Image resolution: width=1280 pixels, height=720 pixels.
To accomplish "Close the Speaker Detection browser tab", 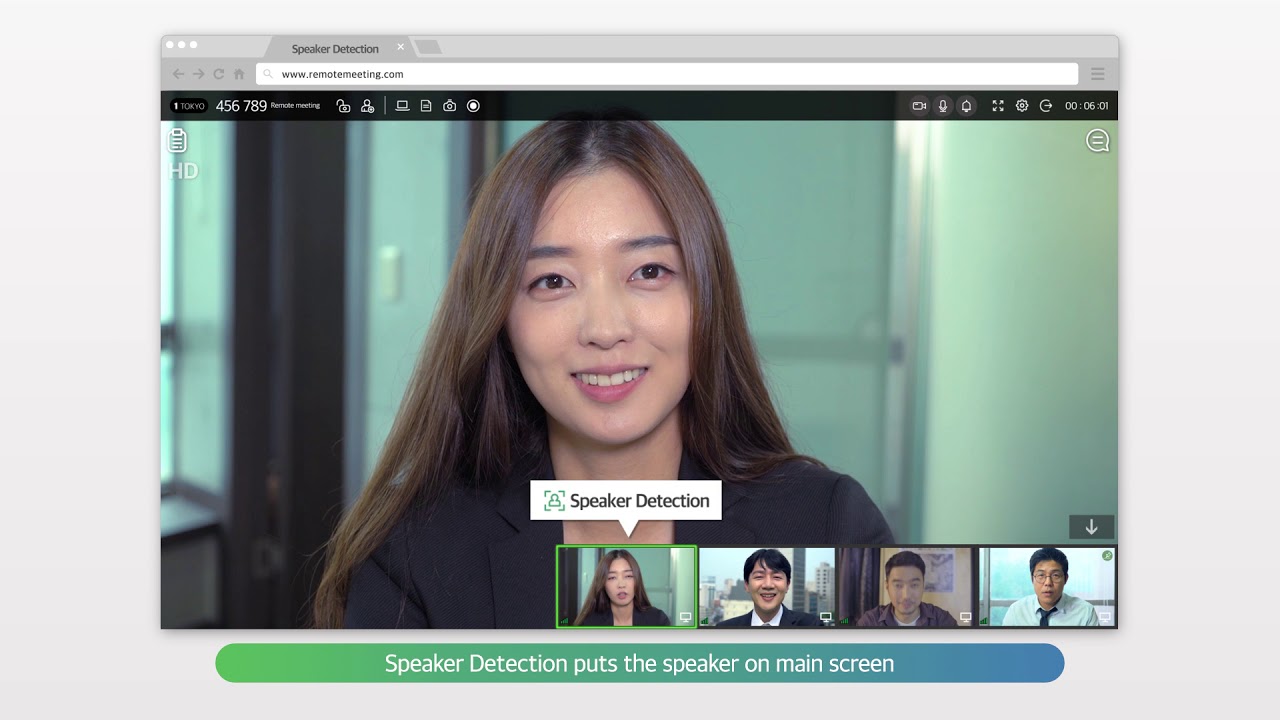I will [x=401, y=47].
